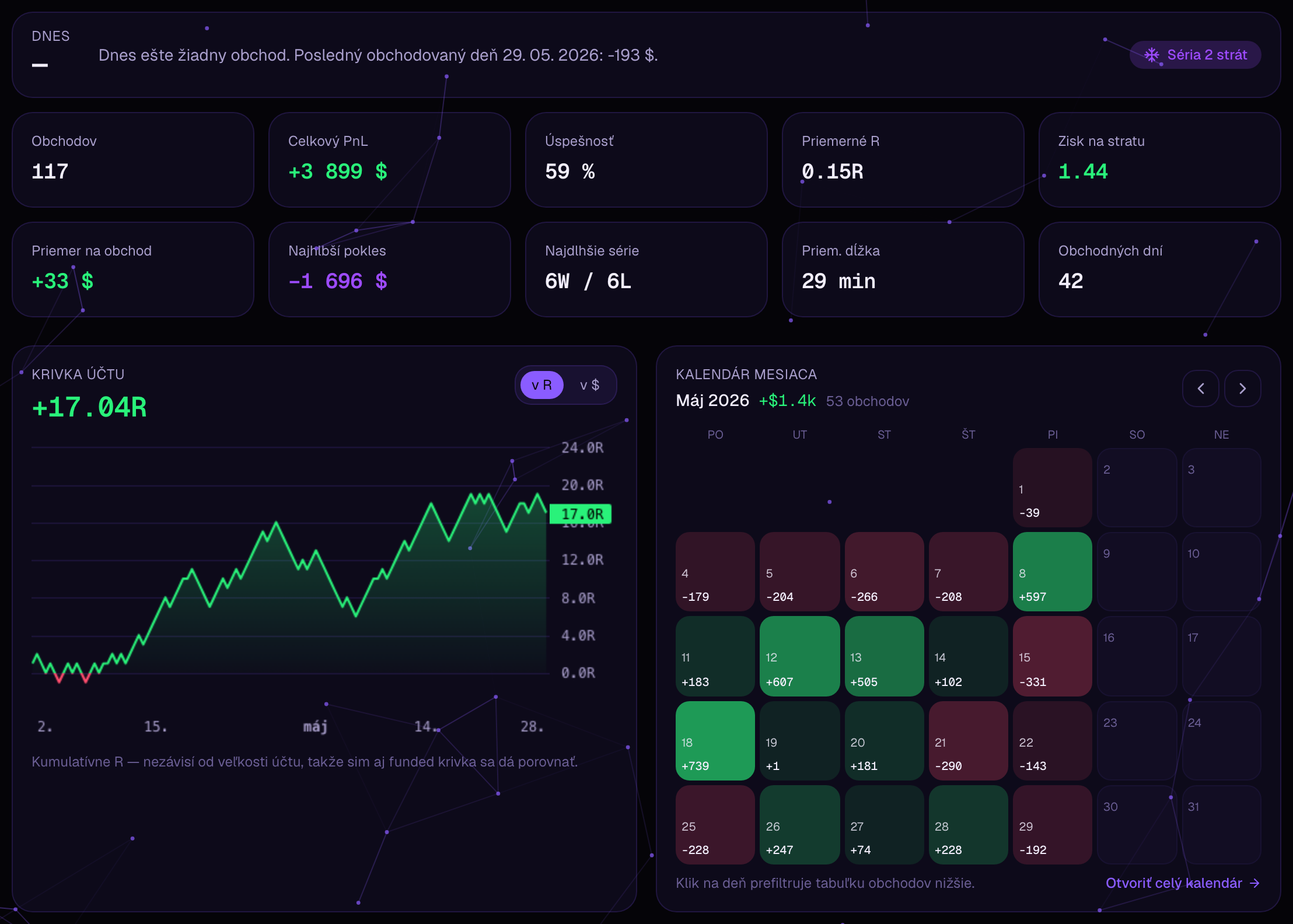The width and height of the screenshot is (1293, 924).
Task: Click the 'Najdlhšie série' value 6W / 6L
Action: pos(588,281)
